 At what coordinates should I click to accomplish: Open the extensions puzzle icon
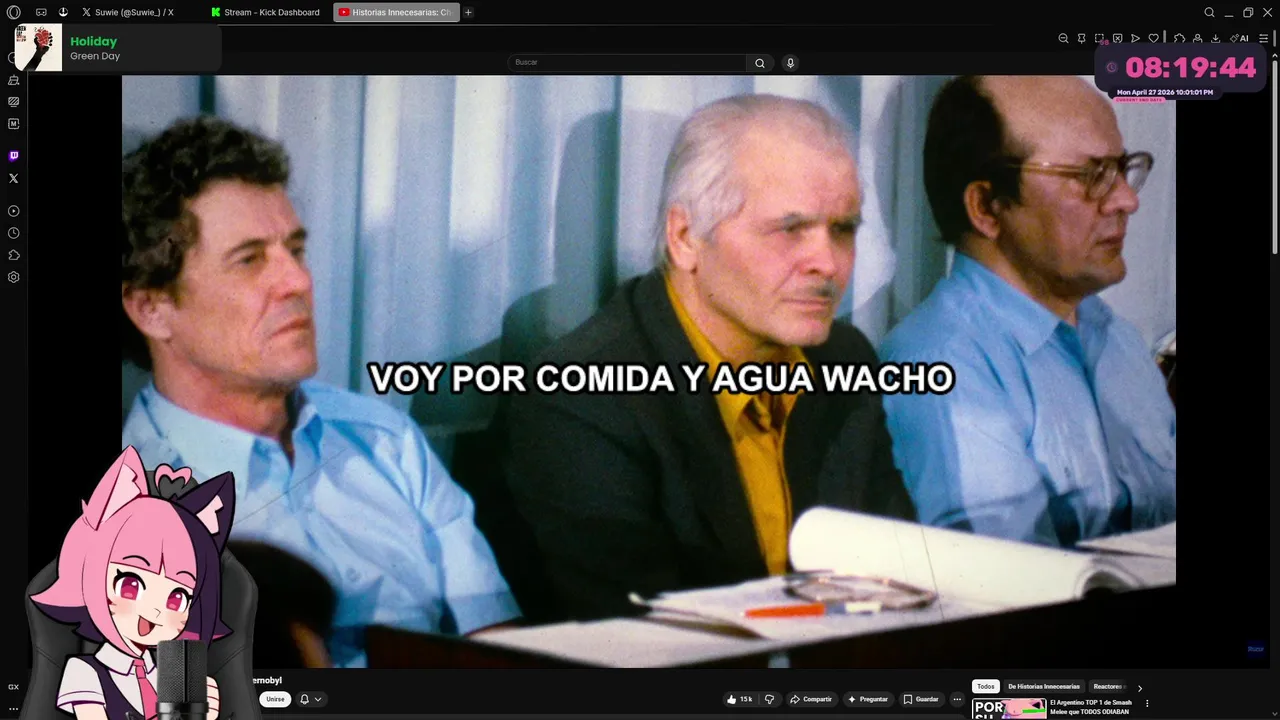1179,38
